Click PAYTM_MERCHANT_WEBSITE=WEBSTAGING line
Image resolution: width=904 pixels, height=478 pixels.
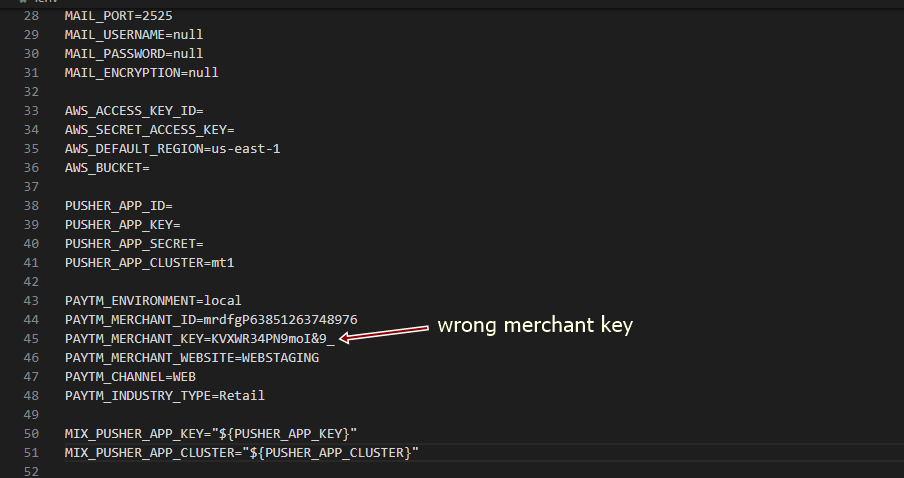191,358
